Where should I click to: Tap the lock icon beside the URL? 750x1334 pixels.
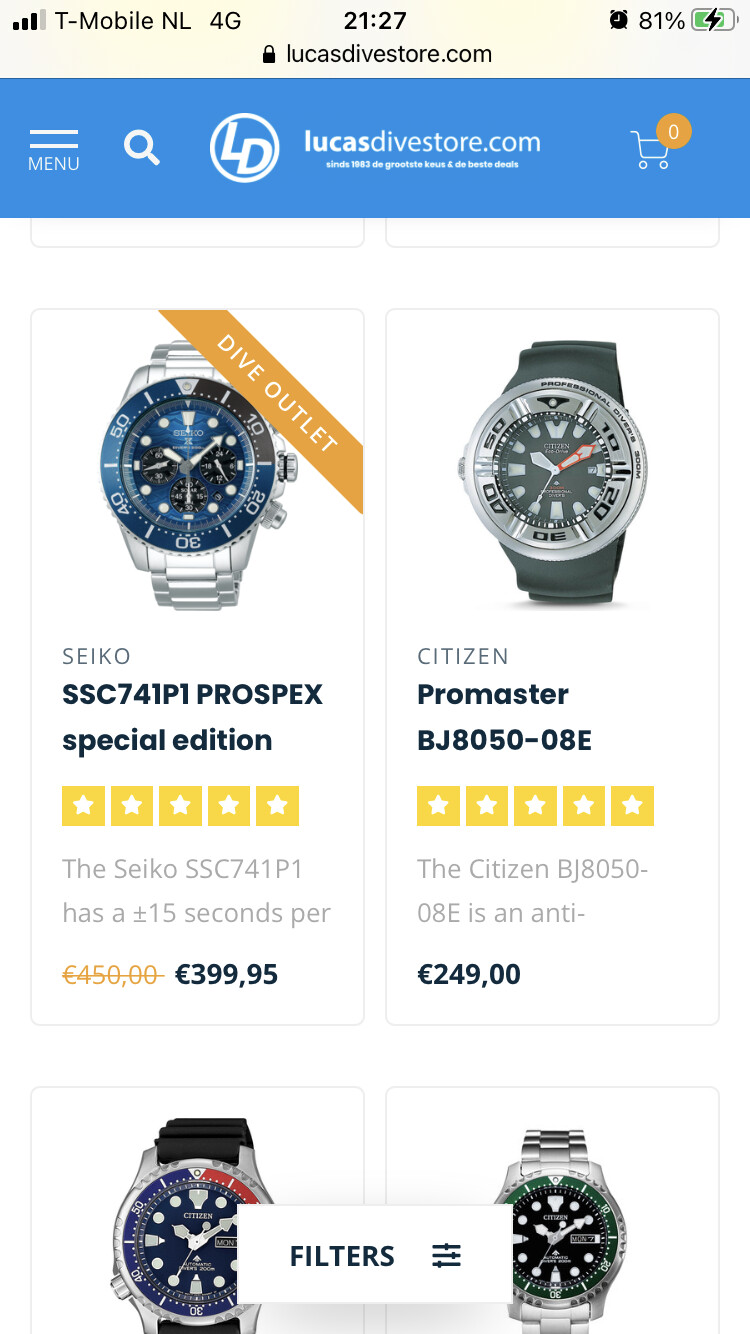click(268, 54)
